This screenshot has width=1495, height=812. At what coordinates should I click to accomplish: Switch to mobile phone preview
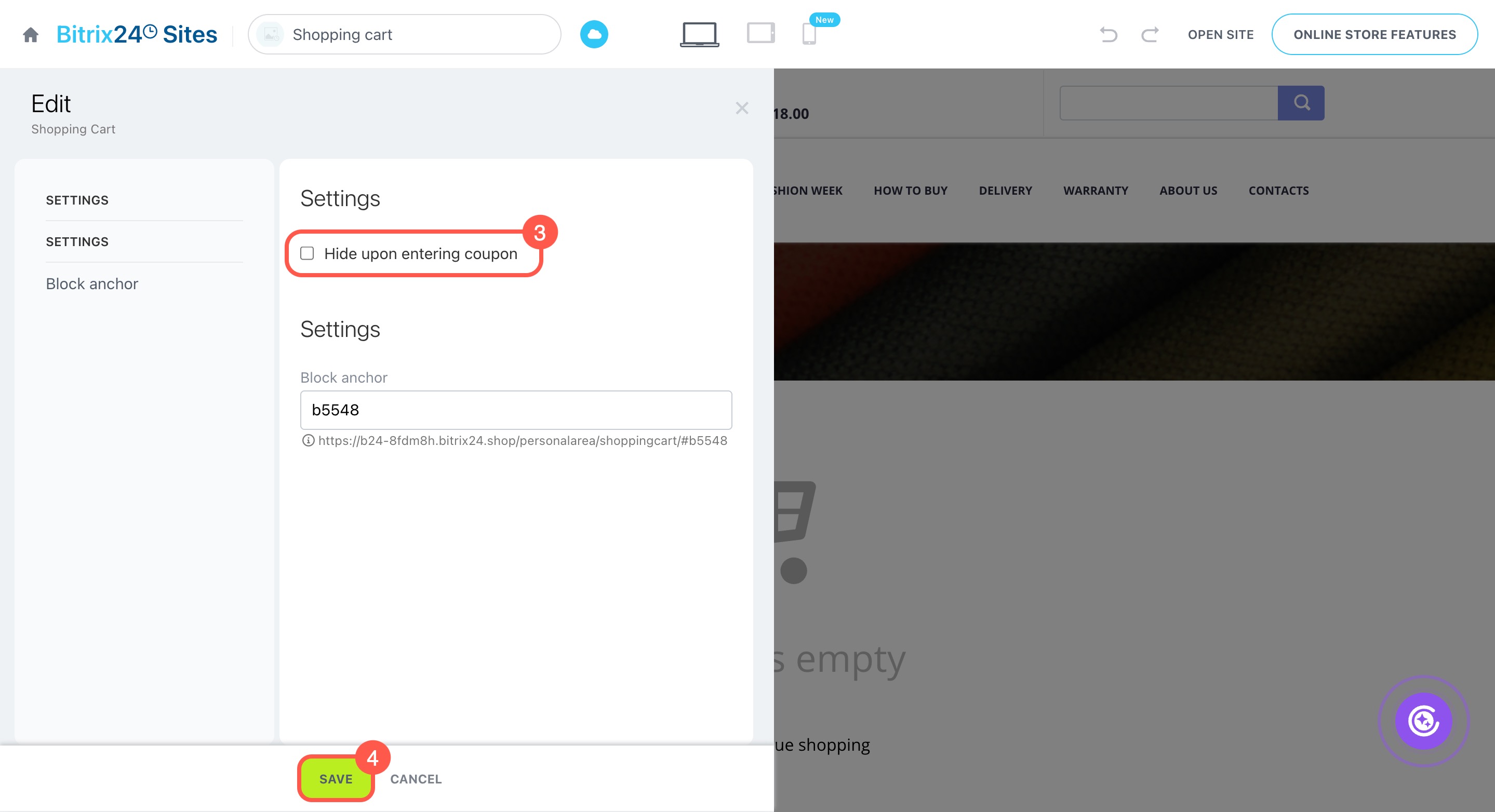[x=809, y=34]
